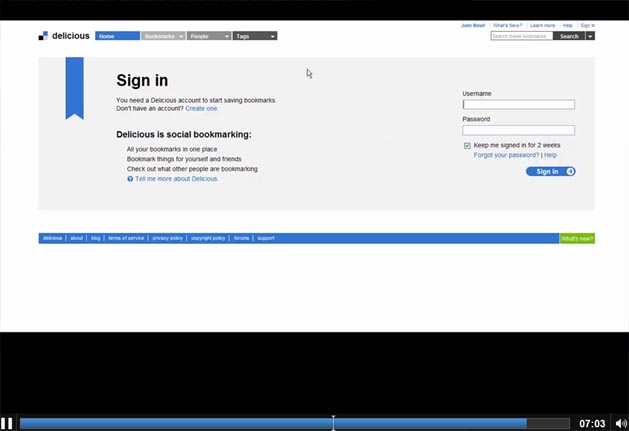Expand the Bookmarks menu dropdown arrow
Image resolution: width=629 pixels, height=431 pixels.
pyautogui.click(x=181, y=36)
